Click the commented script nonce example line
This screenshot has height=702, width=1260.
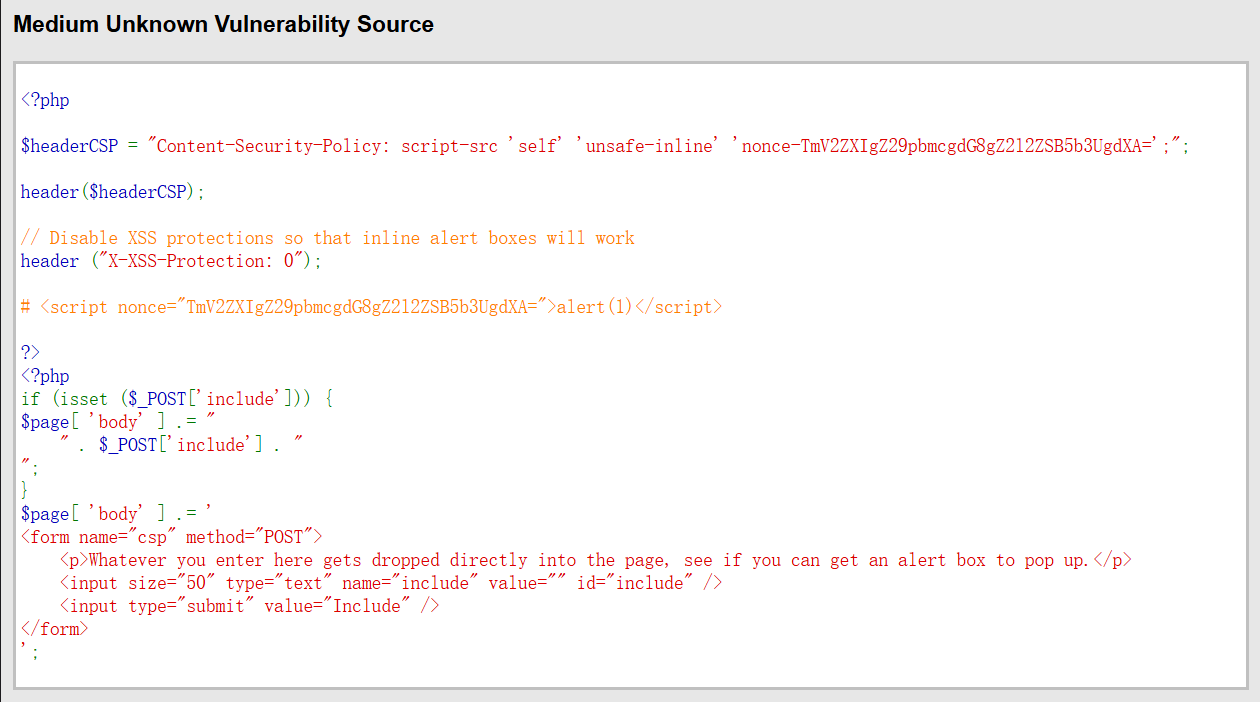click(x=371, y=307)
